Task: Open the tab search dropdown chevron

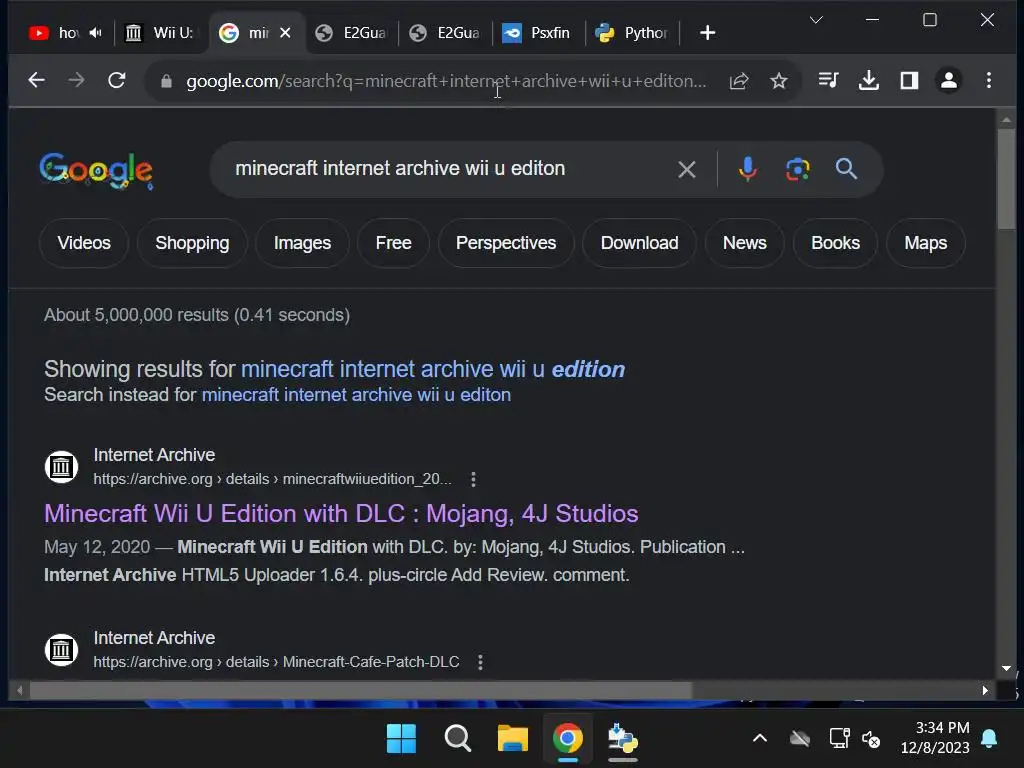Action: 816,20
